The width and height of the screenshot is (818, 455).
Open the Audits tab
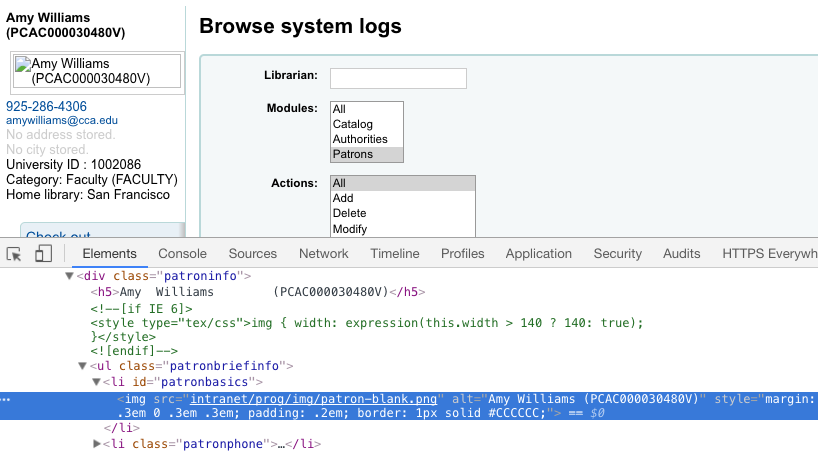[681, 254]
